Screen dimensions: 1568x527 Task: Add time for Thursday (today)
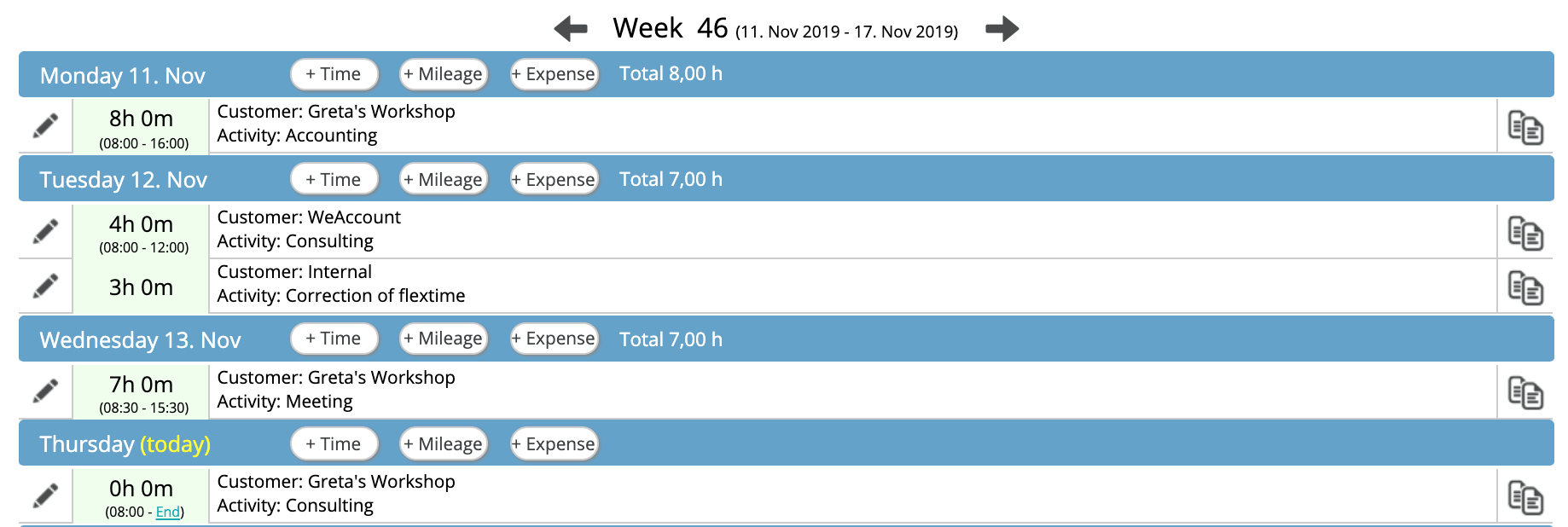click(x=334, y=444)
